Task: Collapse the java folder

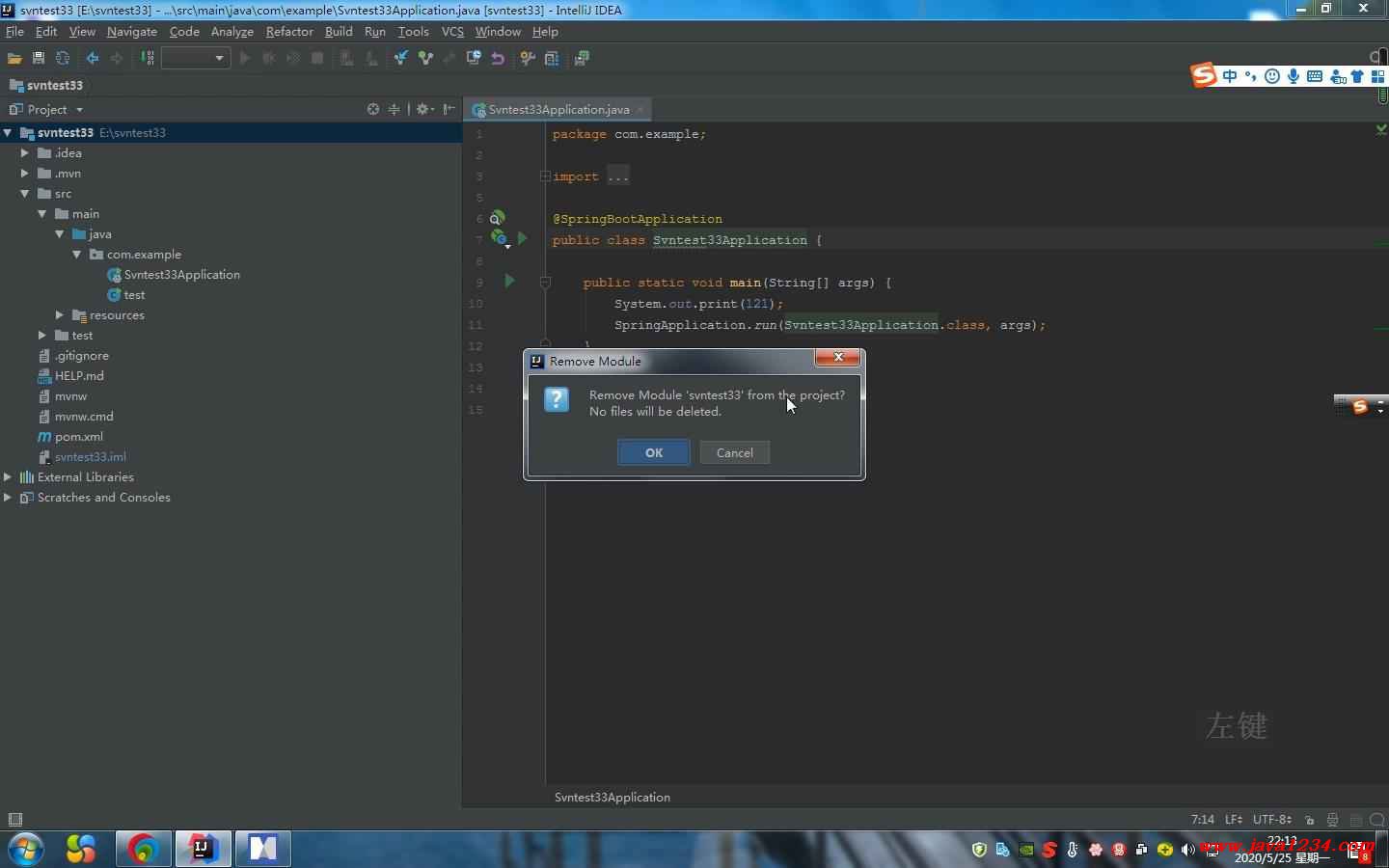Action: pyautogui.click(x=60, y=234)
